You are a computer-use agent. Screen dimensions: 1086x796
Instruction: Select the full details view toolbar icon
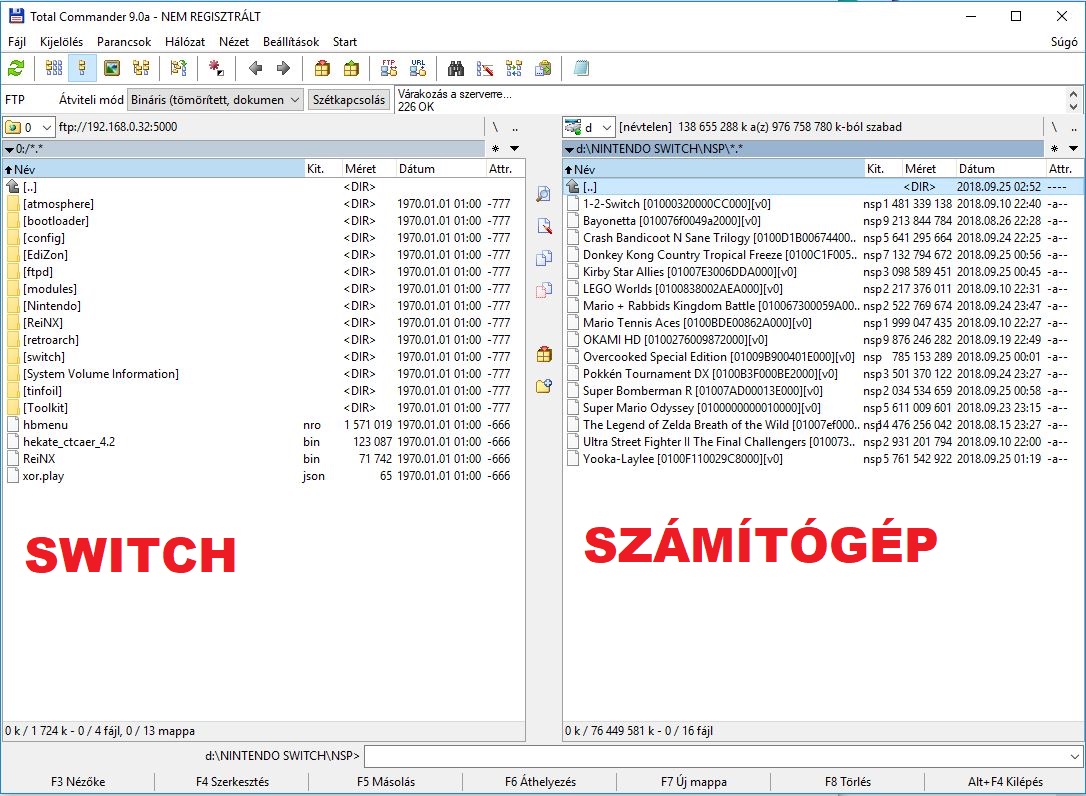click(82, 68)
